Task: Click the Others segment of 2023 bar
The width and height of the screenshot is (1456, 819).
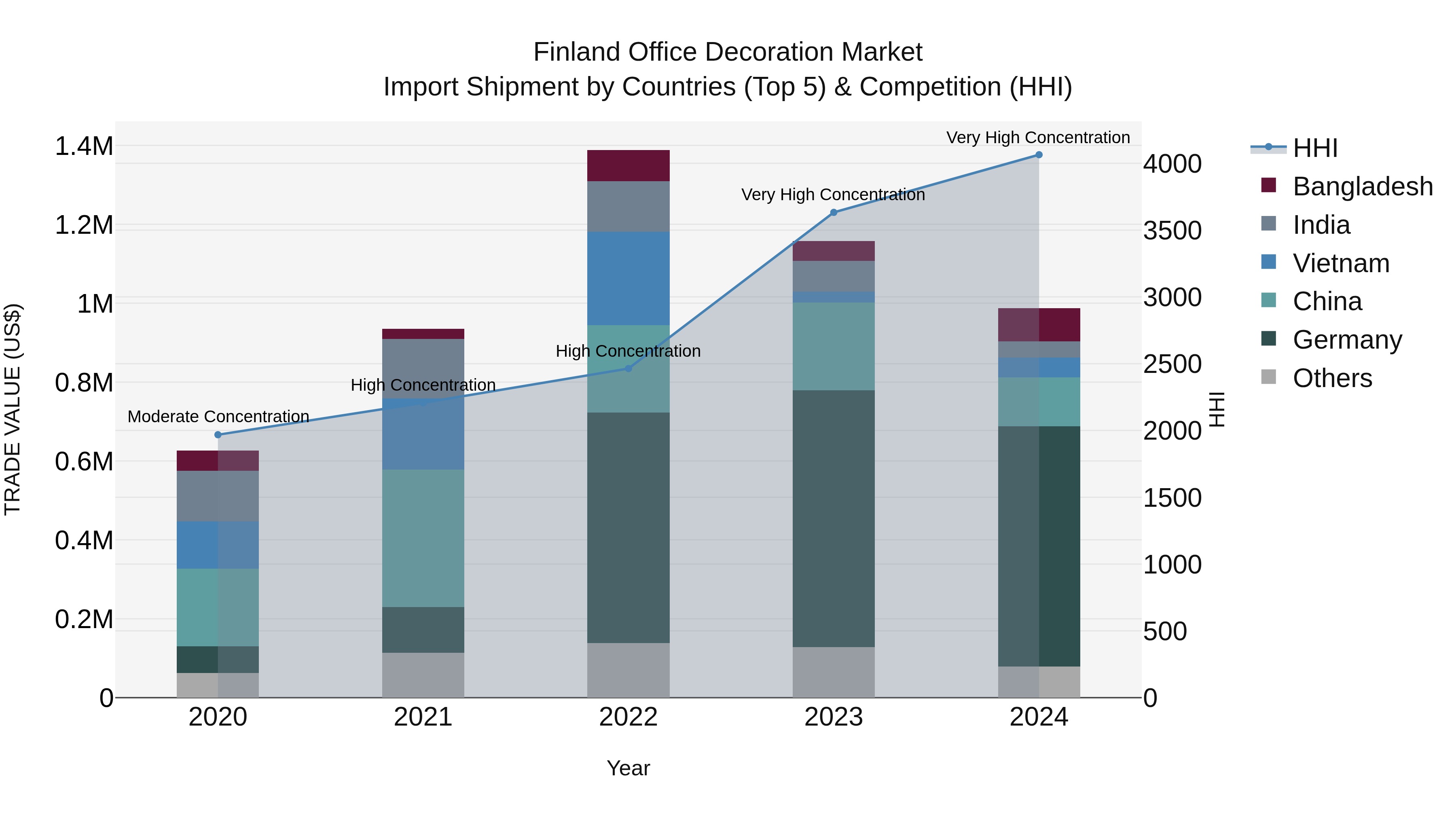Action: [834, 673]
